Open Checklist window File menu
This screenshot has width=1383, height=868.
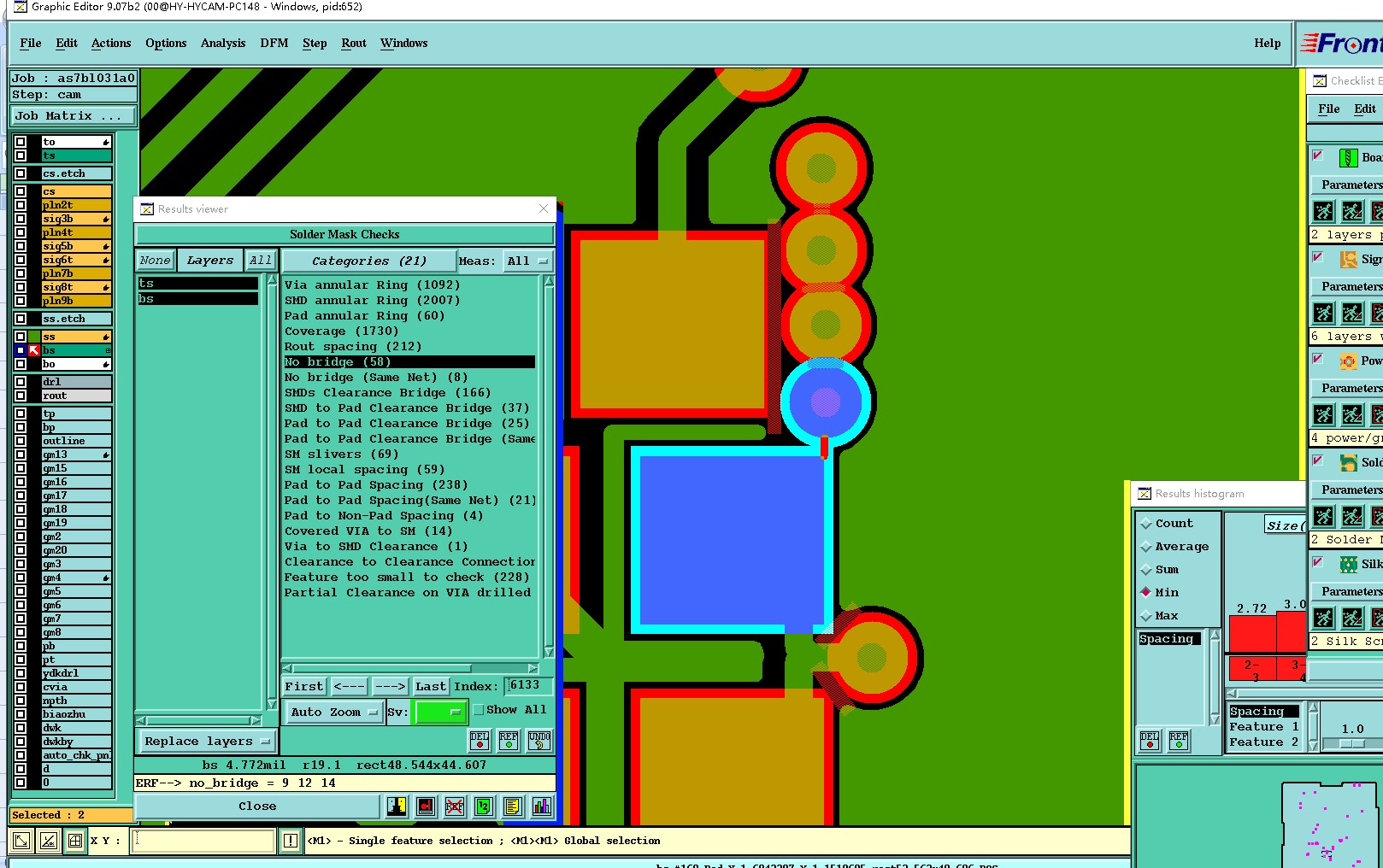click(1329, 109)
